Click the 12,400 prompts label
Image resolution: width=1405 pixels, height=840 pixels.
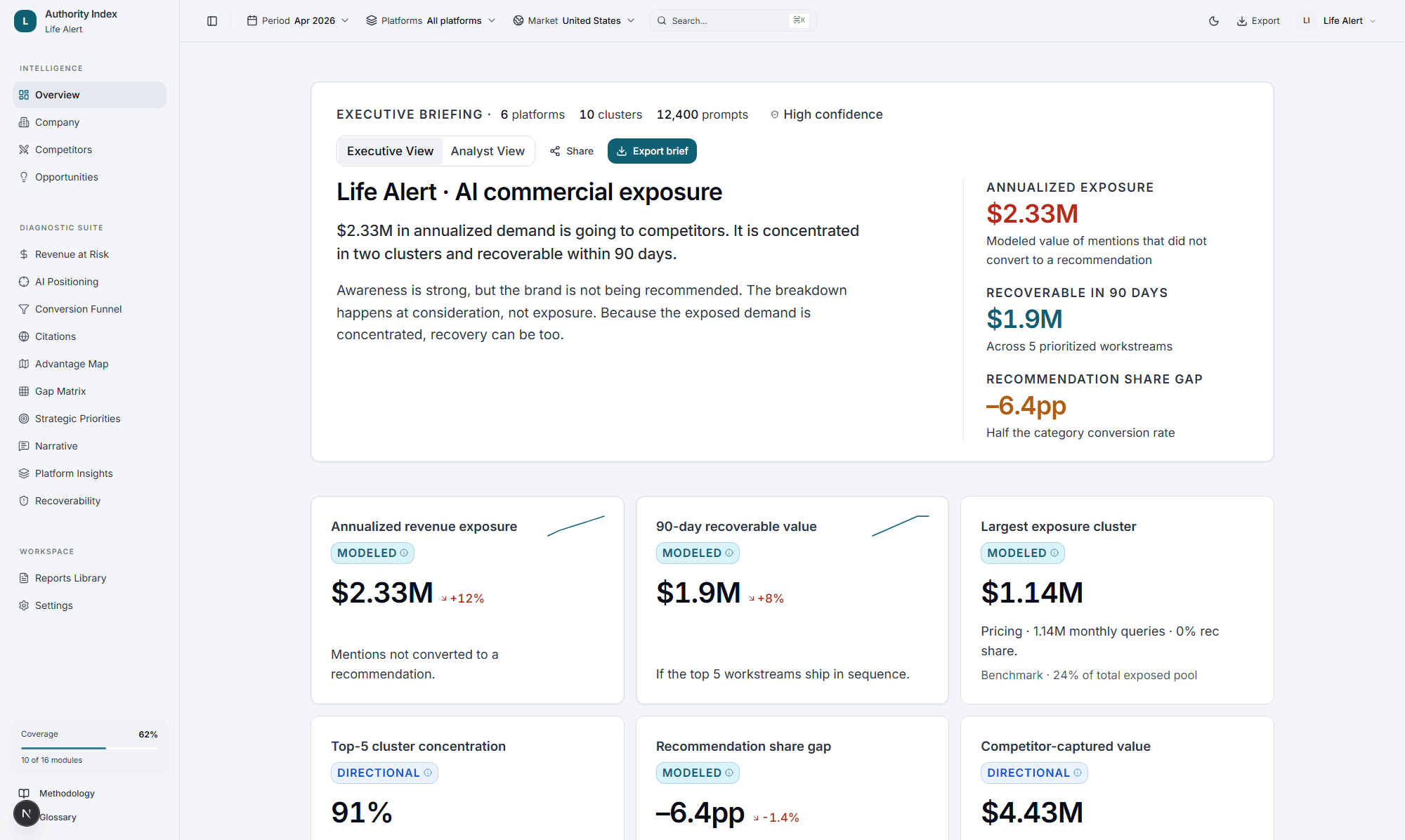pos(702,114)
